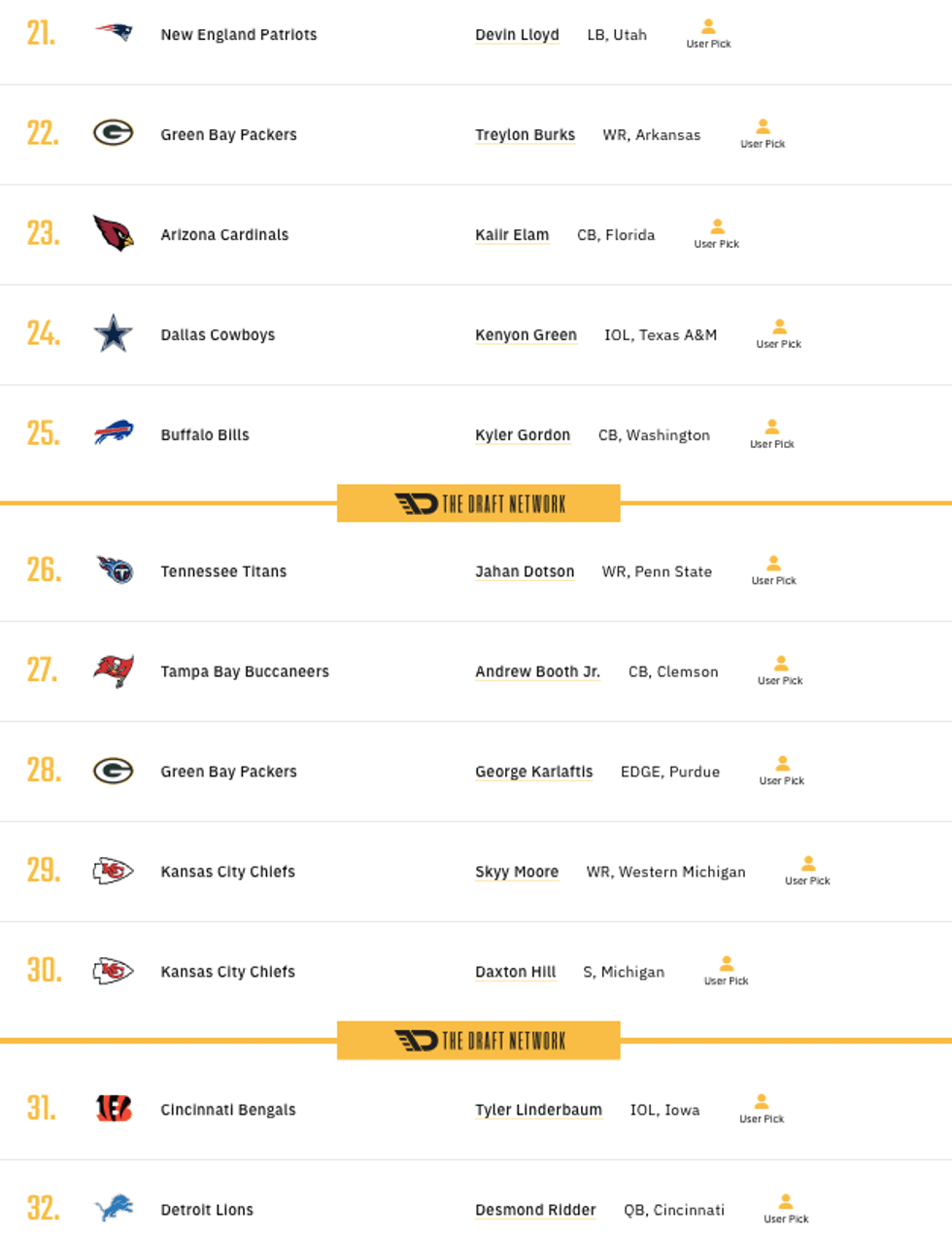Open the Andrew Booth Jr. player link
The width and height of the screenshot is (952, 1237).
click(537, 670)
